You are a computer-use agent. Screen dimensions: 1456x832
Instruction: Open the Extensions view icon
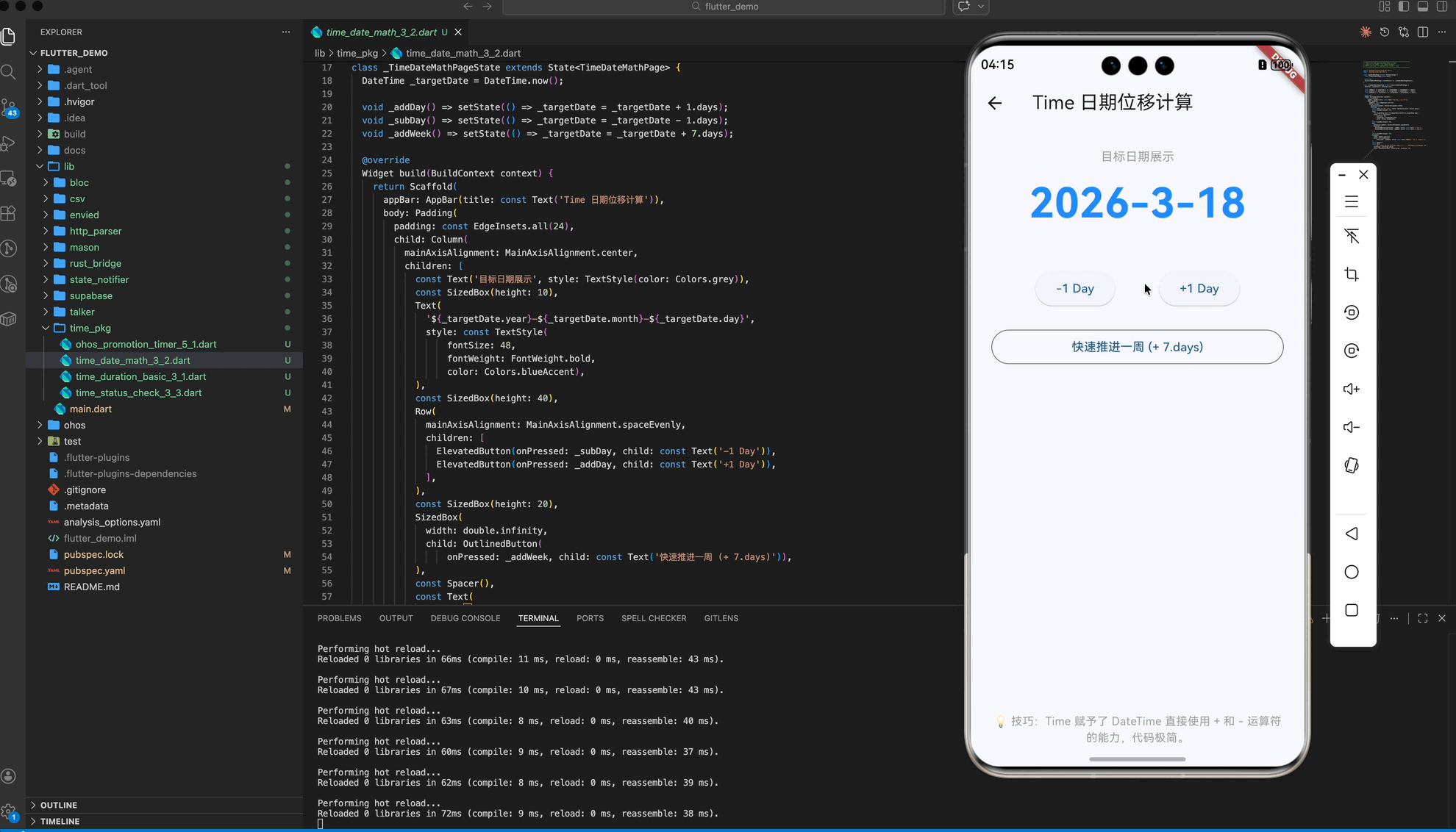[9, 214]
